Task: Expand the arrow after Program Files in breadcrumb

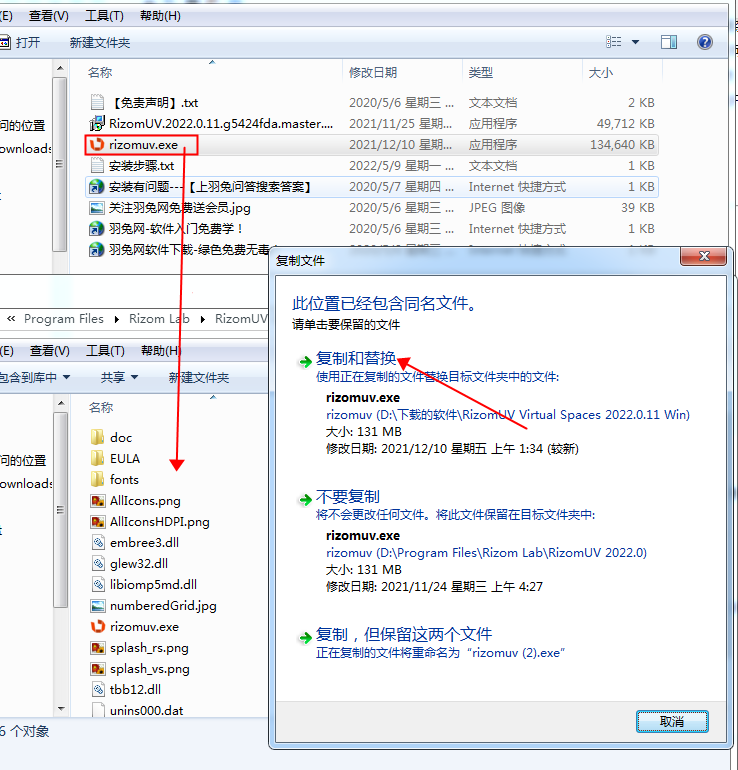Action: point(117,319)
